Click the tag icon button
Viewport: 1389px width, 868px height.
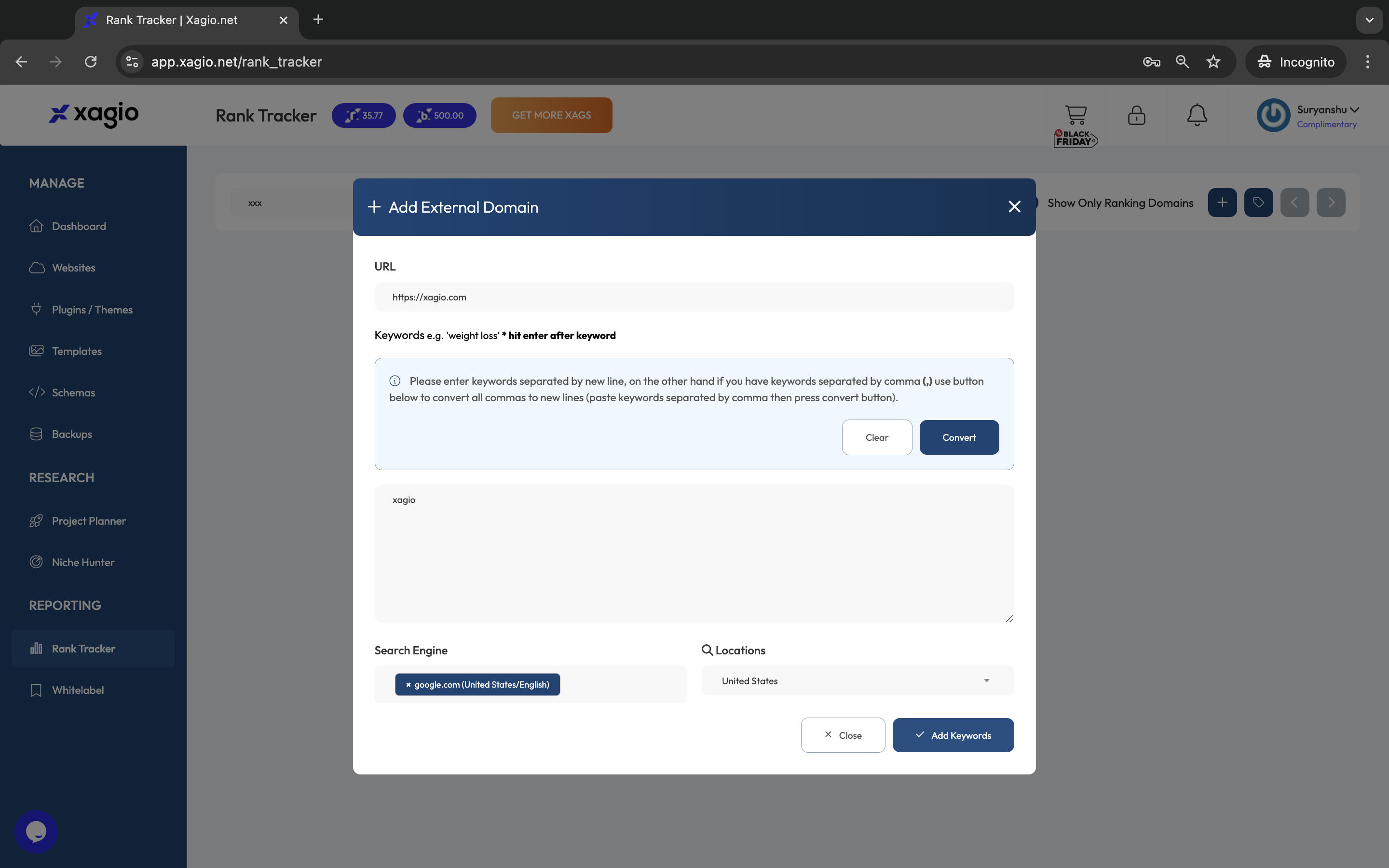click(1258, 203)
